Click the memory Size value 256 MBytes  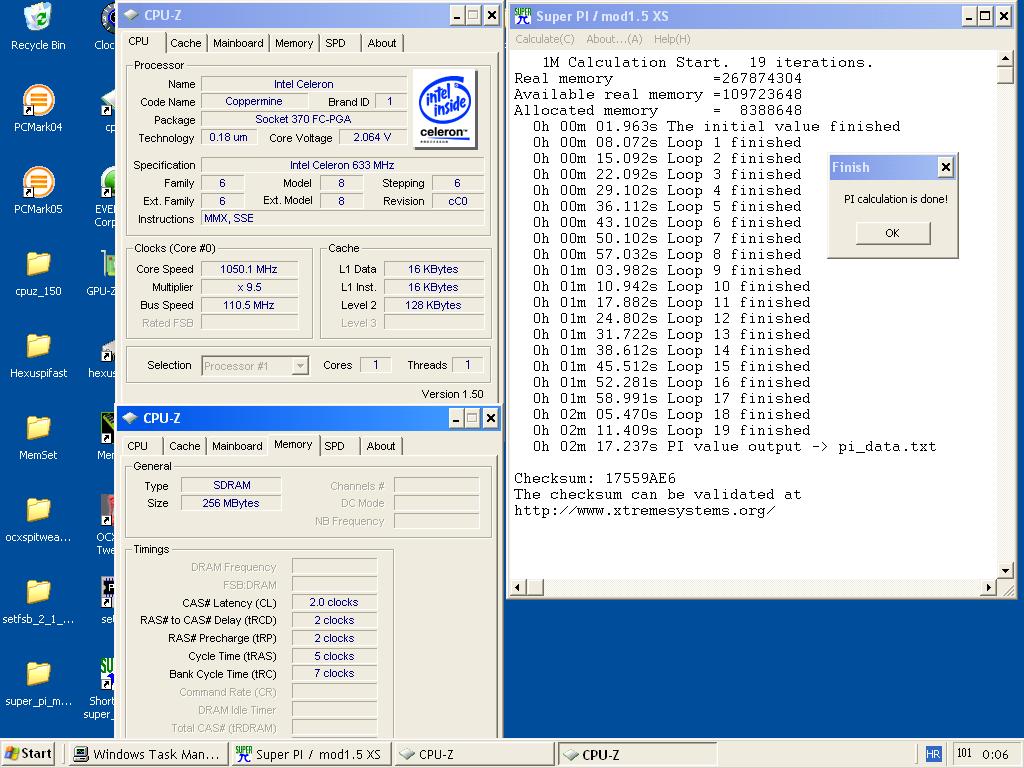click(231, 504)
